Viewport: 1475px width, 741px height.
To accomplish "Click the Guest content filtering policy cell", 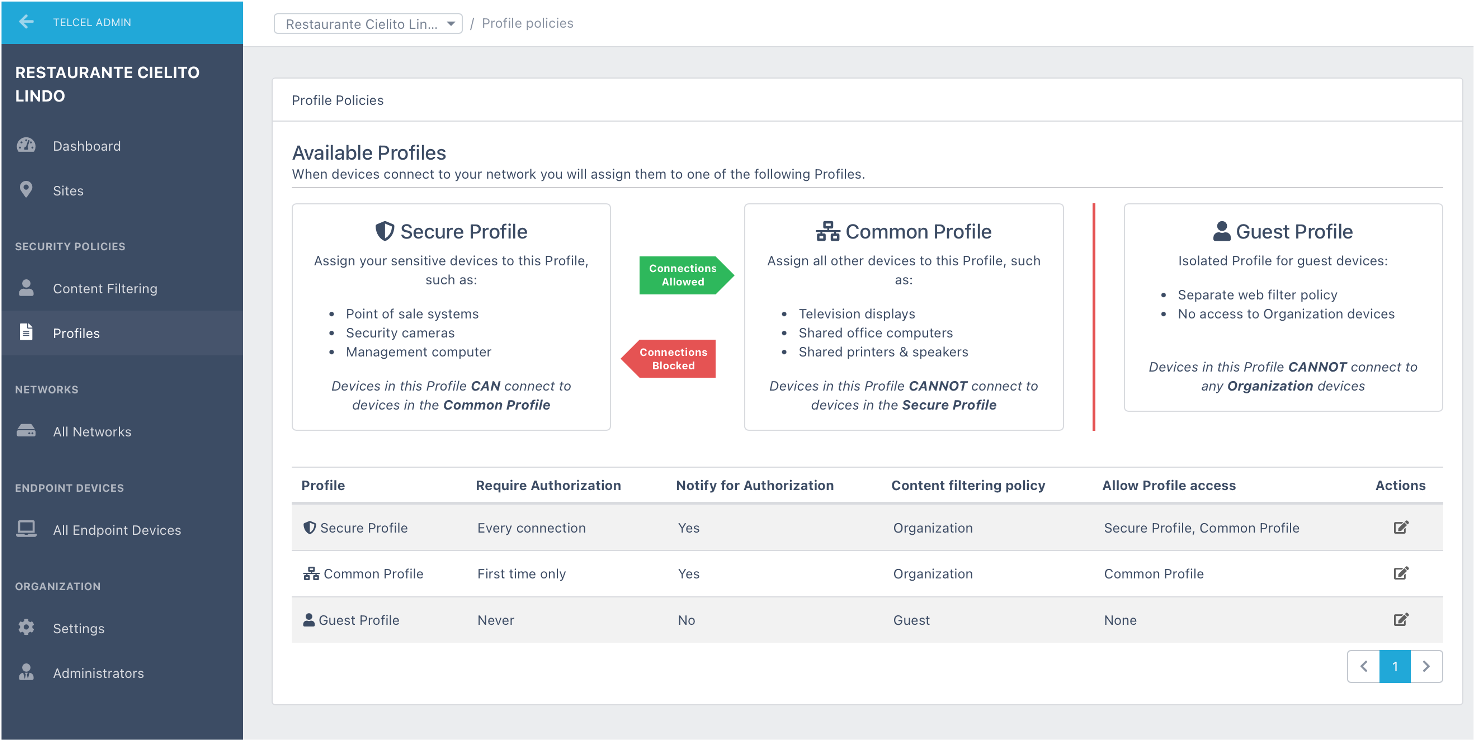I will tap(911, 620).
